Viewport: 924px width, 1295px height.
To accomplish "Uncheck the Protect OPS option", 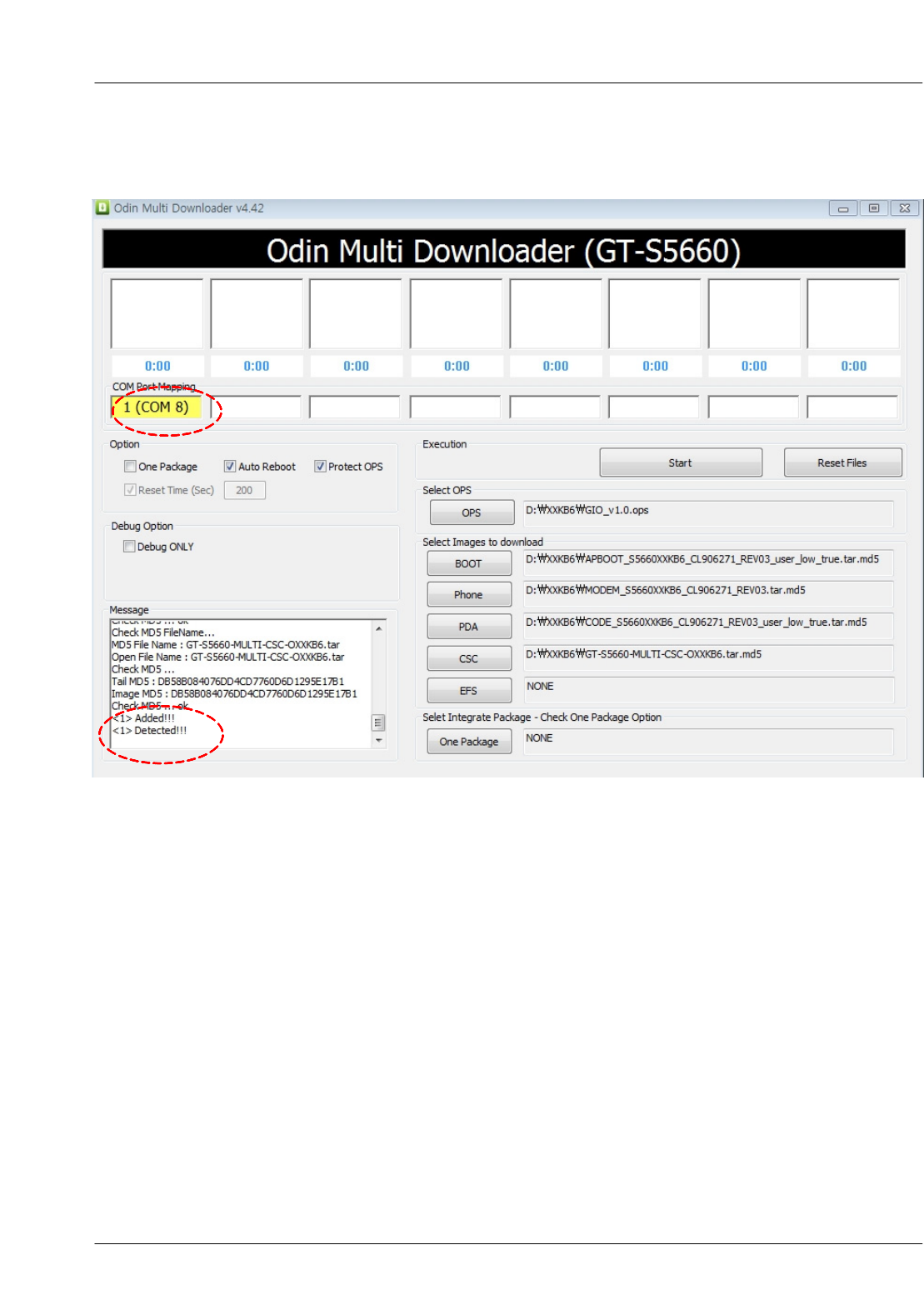I will coord(320,467).
